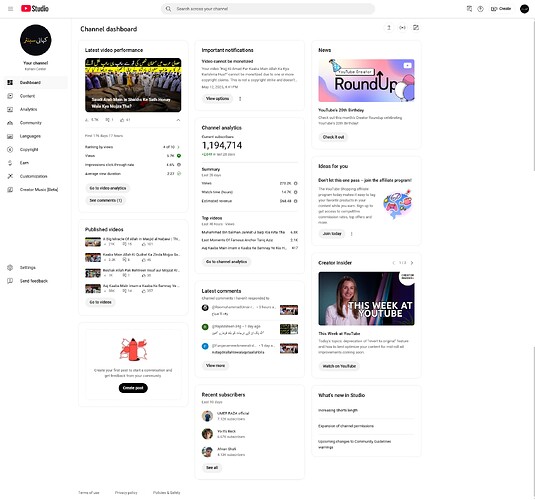Open more options beside Join today button

[x=351, y=234]
